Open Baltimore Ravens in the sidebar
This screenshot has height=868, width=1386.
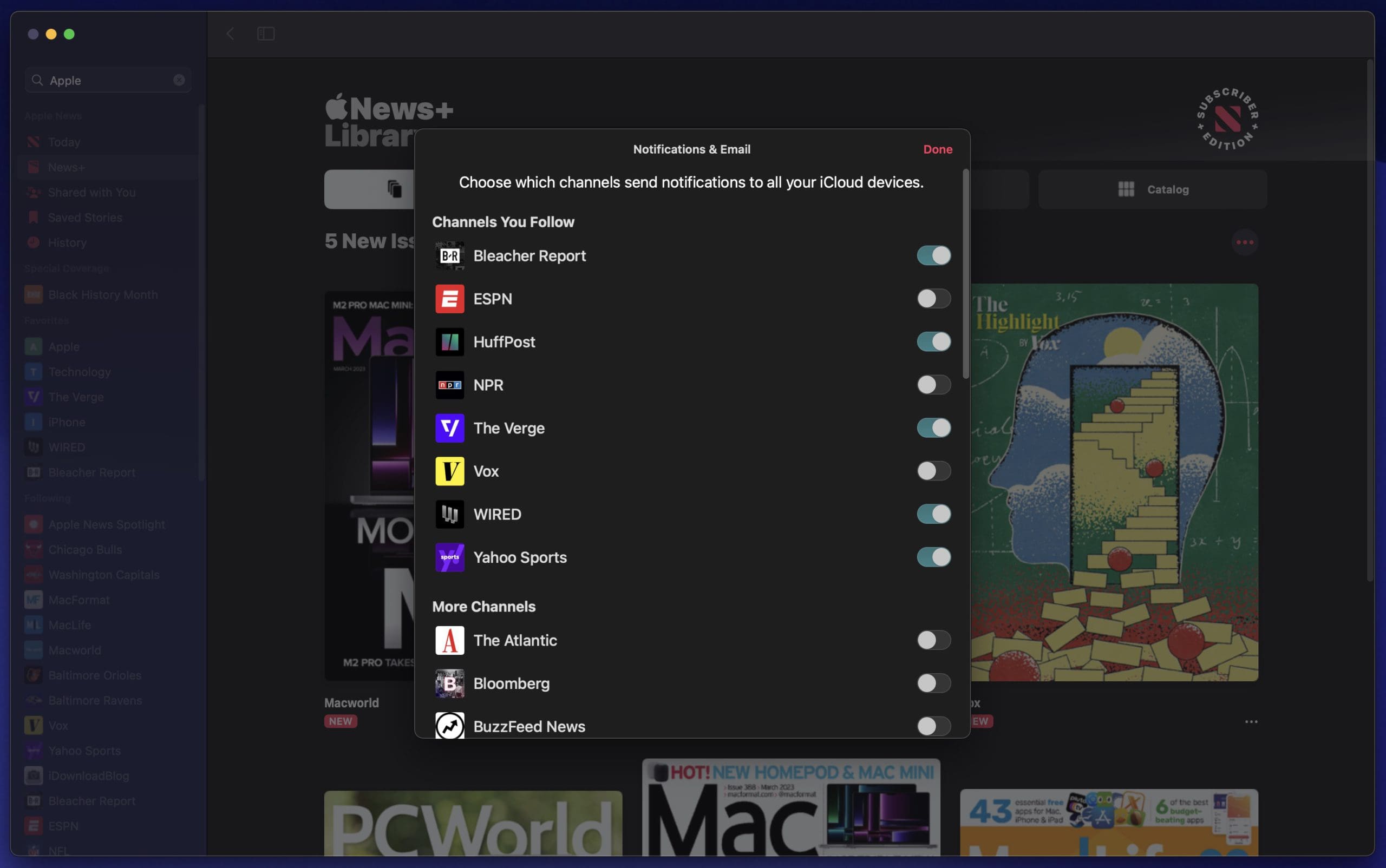[108, 700]
